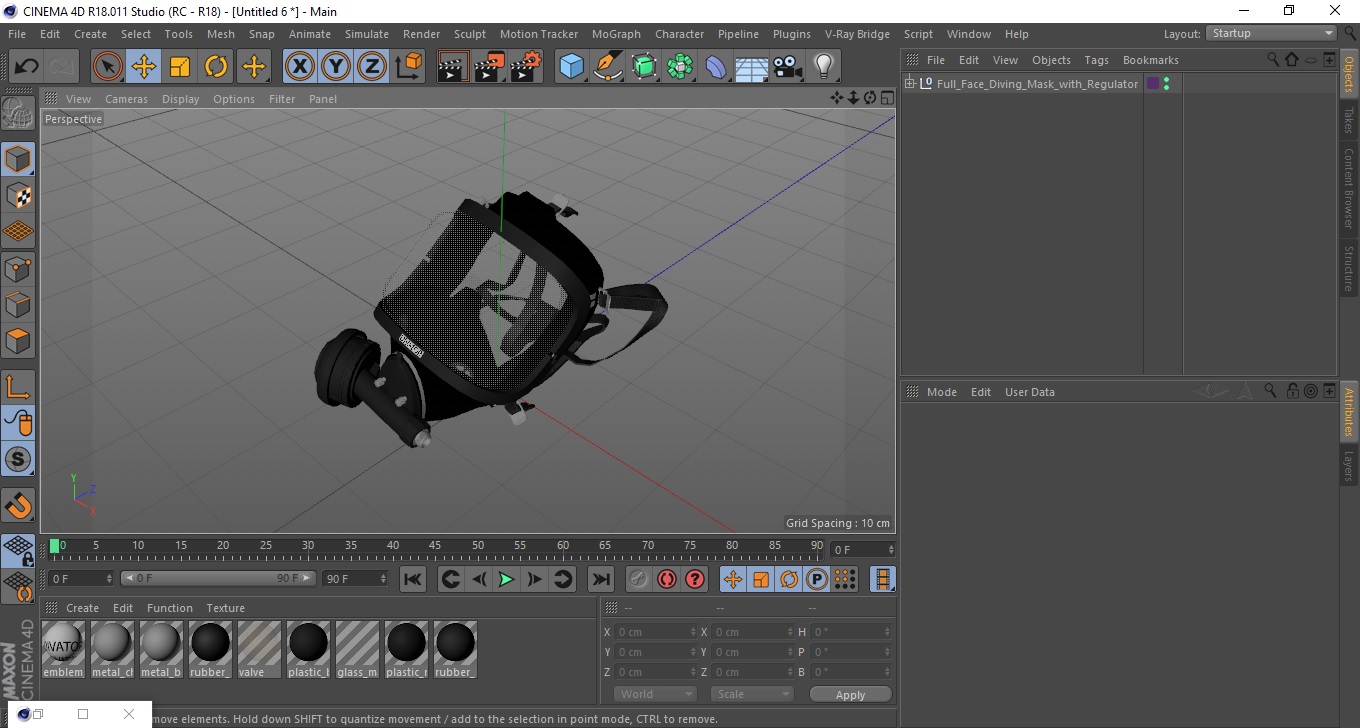Open the MoGraph menu
This screenshot has height=728, width=1360.
click(616, 34)
